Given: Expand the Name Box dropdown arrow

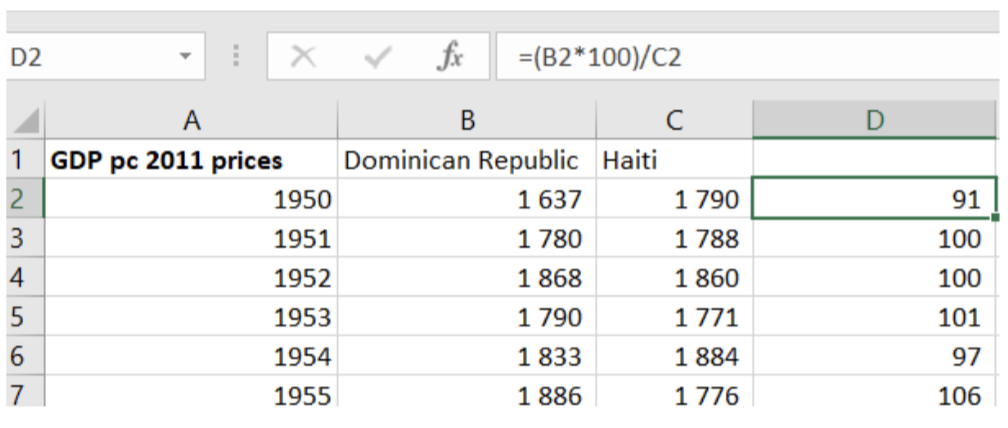Looking at the screenshot, I should [185, 57].
